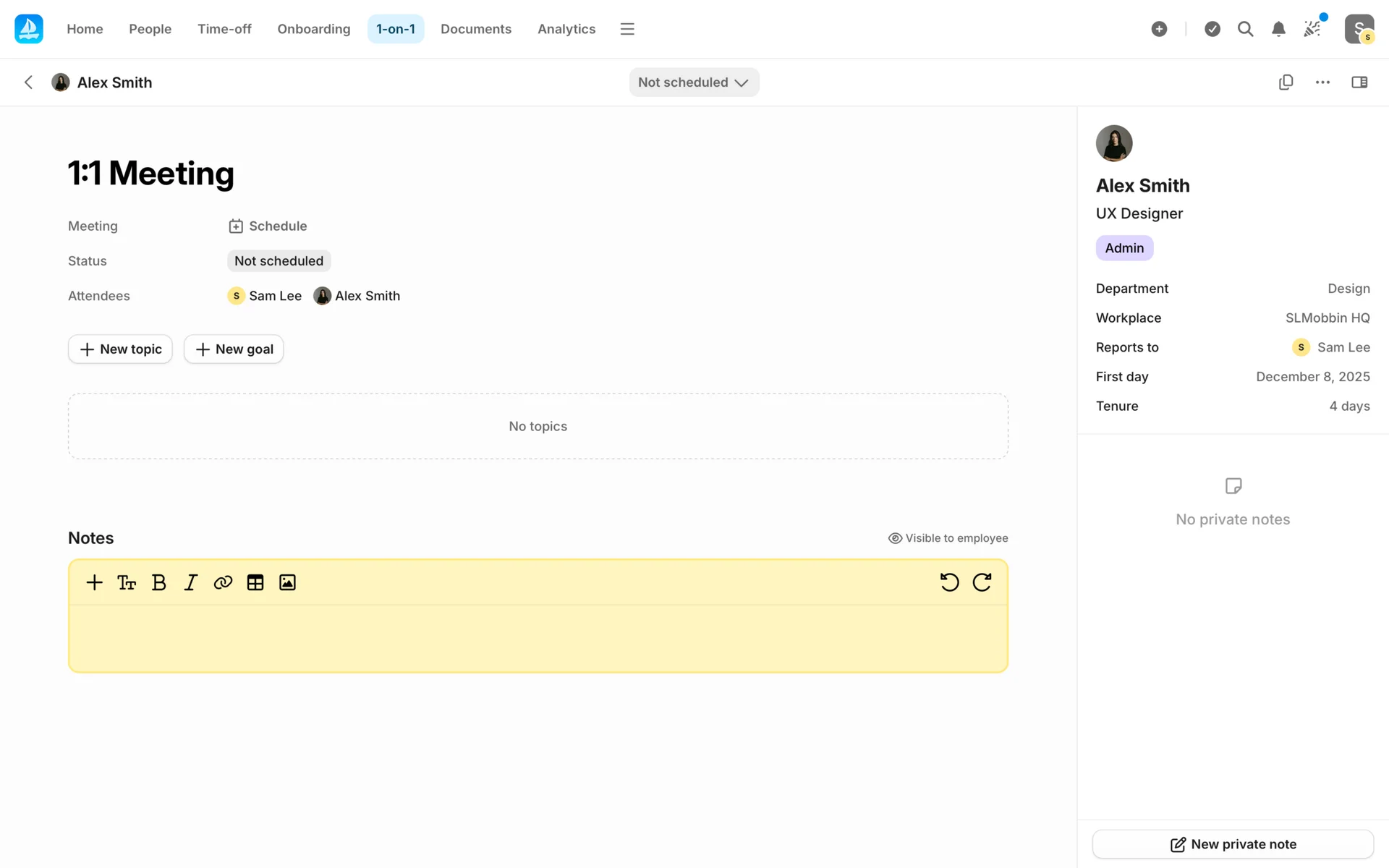Undo the last change in notes
This screenshot has width=1389, height=868.
coord(949,582)
